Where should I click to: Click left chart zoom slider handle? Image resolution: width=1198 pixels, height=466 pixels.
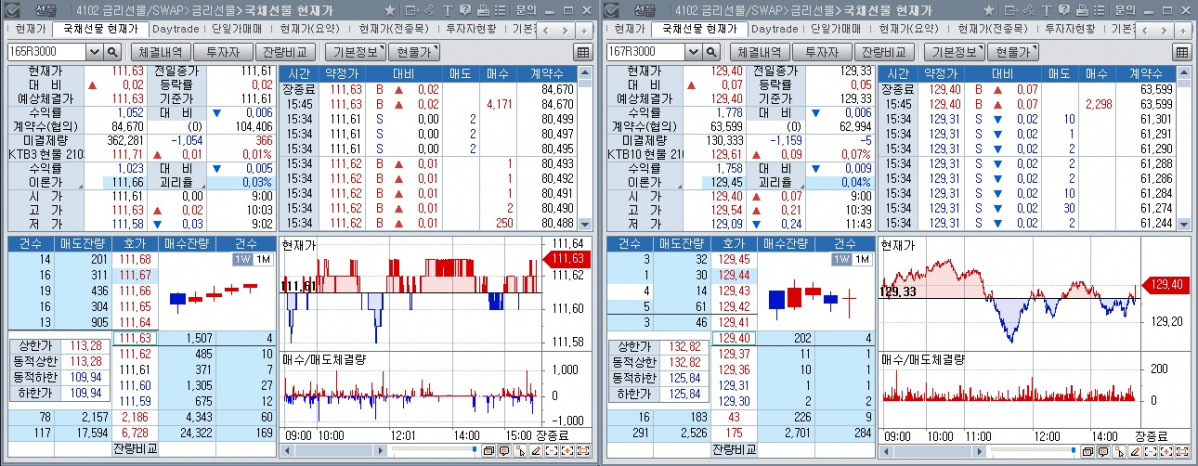click(474, 451)
